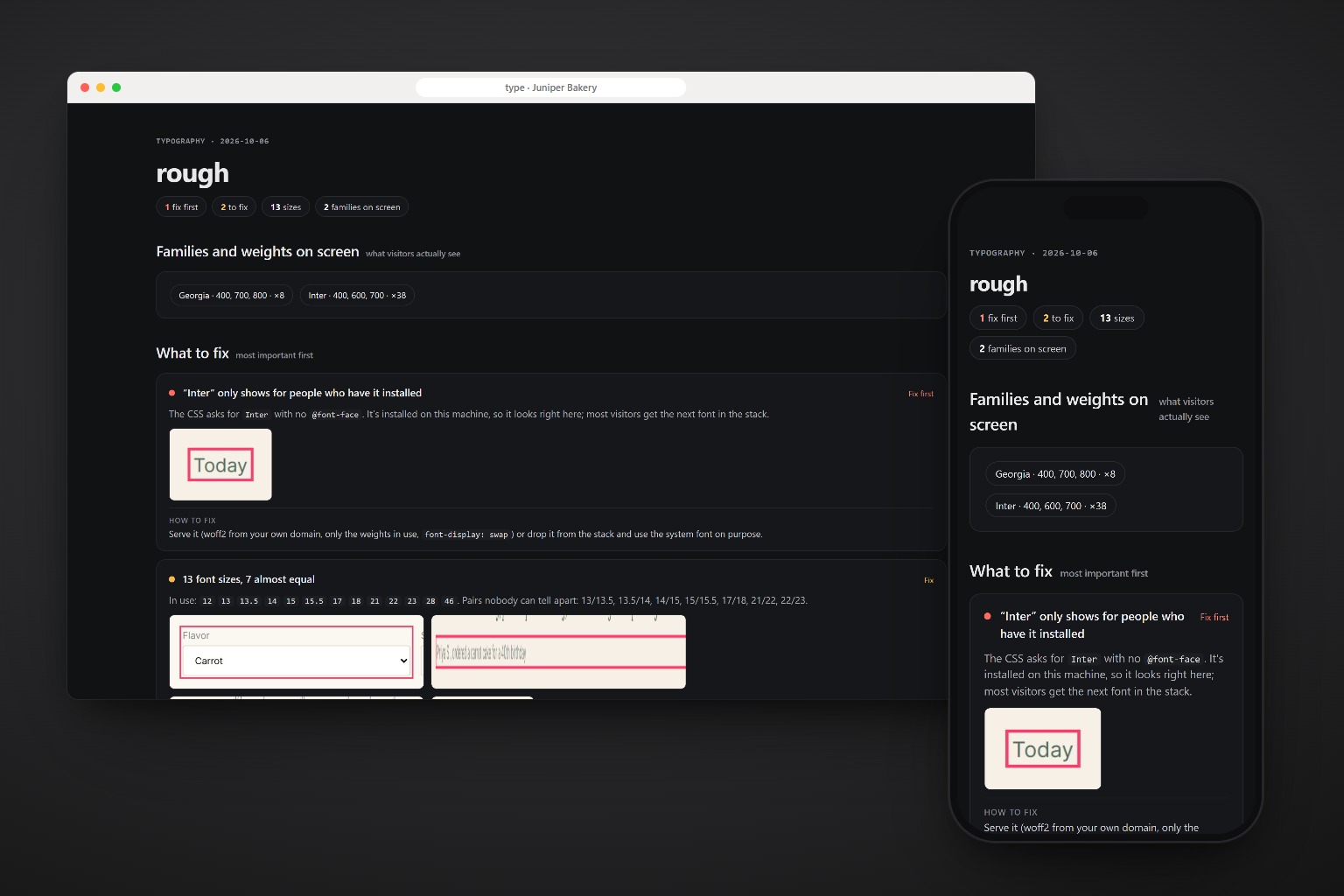Click the red severity dot on the phone's Inter issue

point(988,616)
